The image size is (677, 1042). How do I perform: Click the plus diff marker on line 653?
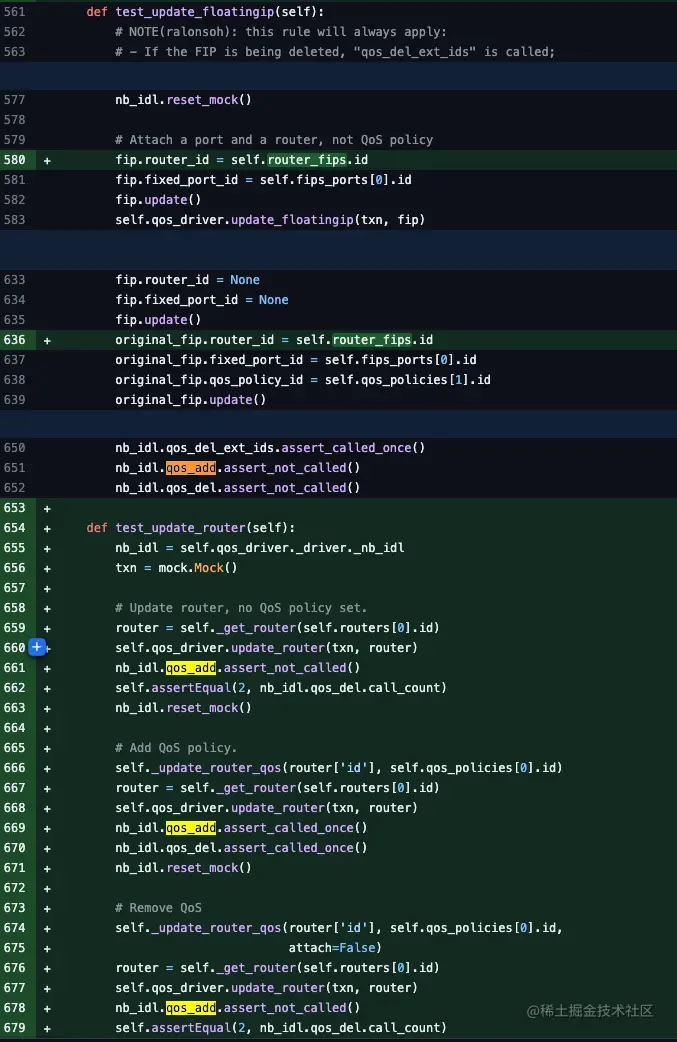pos(47,508)
